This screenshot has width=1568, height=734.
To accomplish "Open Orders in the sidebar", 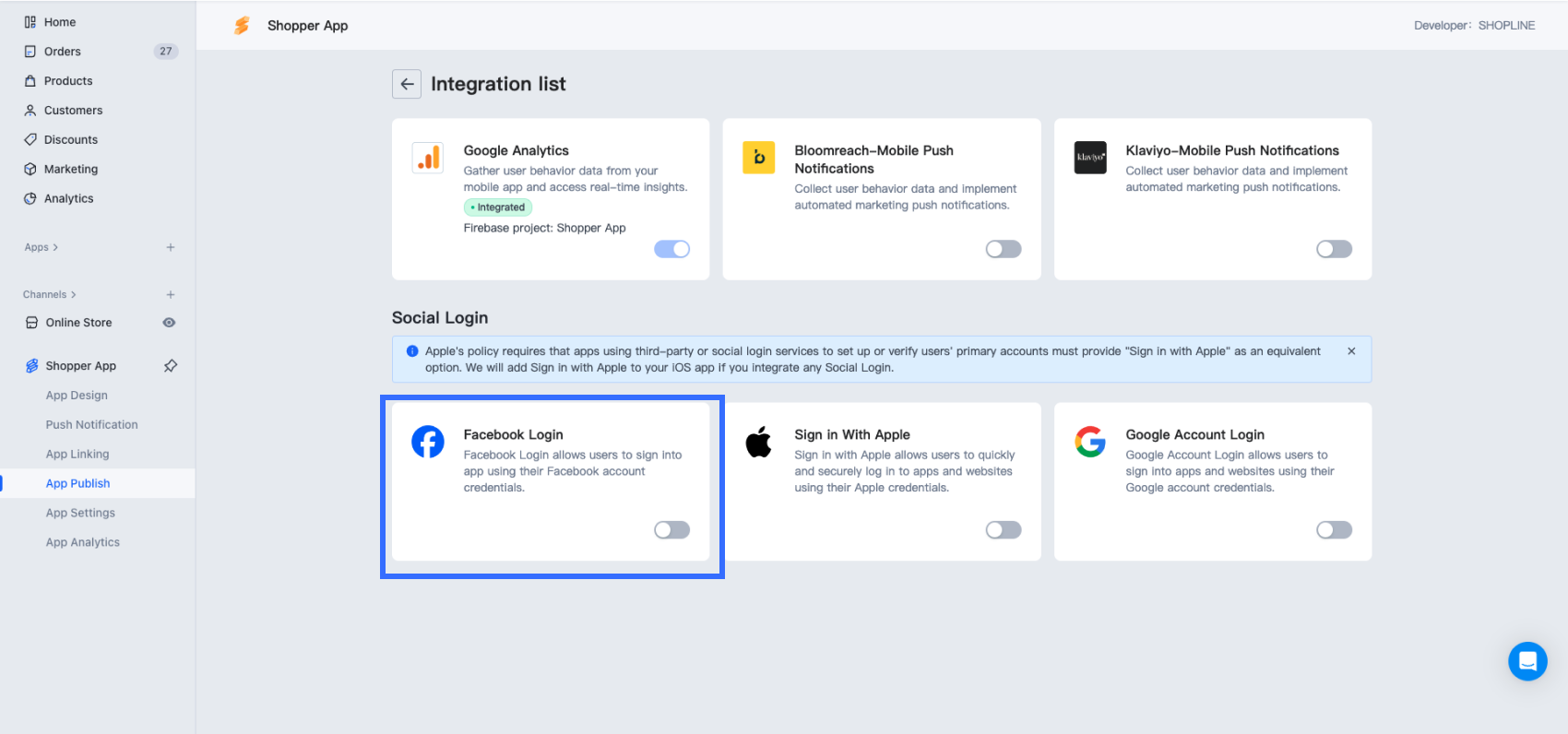I will click(63, 52).
